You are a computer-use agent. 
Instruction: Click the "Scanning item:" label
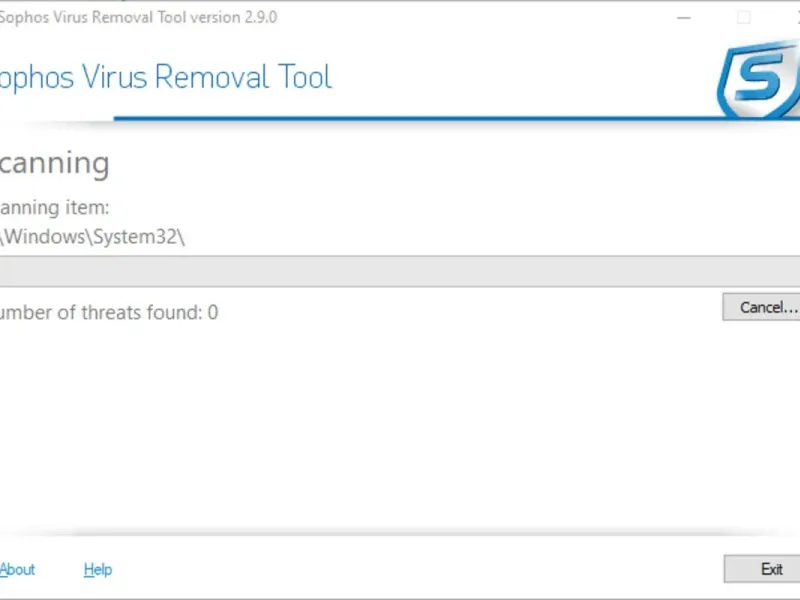point(55,208)
